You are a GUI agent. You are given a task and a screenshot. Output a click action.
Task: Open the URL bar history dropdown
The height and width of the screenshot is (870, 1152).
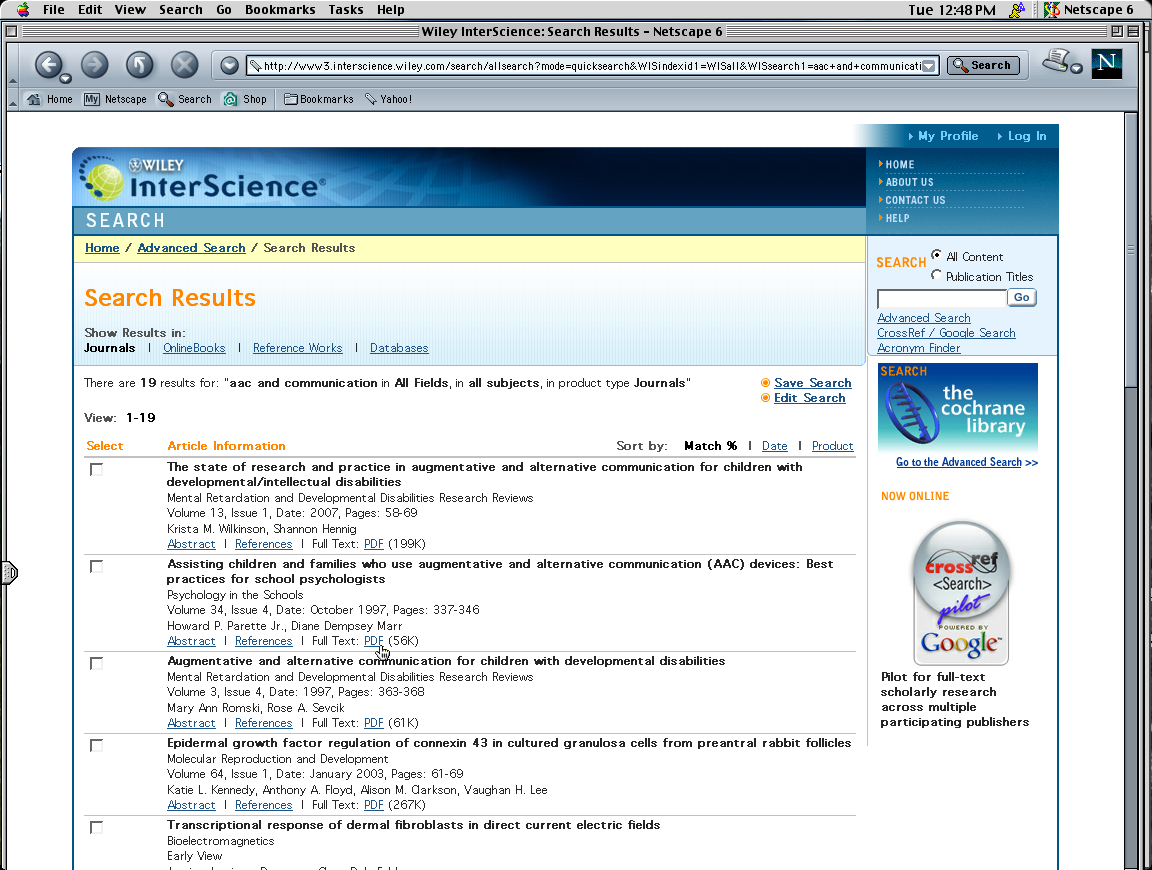929,66
